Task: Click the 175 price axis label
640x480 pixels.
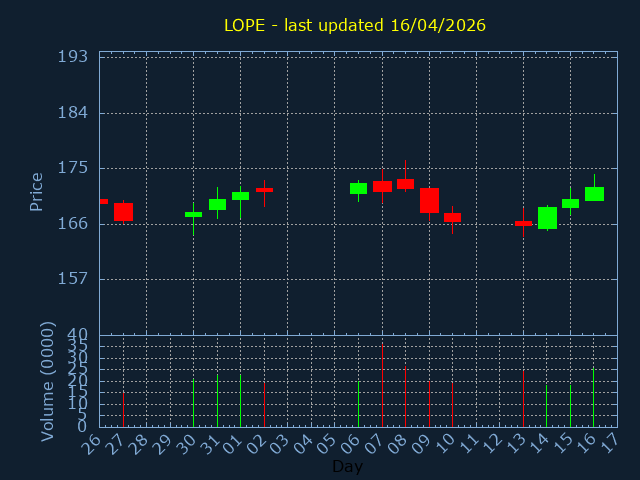Action: pyautogui.click(x=73, y=168)
